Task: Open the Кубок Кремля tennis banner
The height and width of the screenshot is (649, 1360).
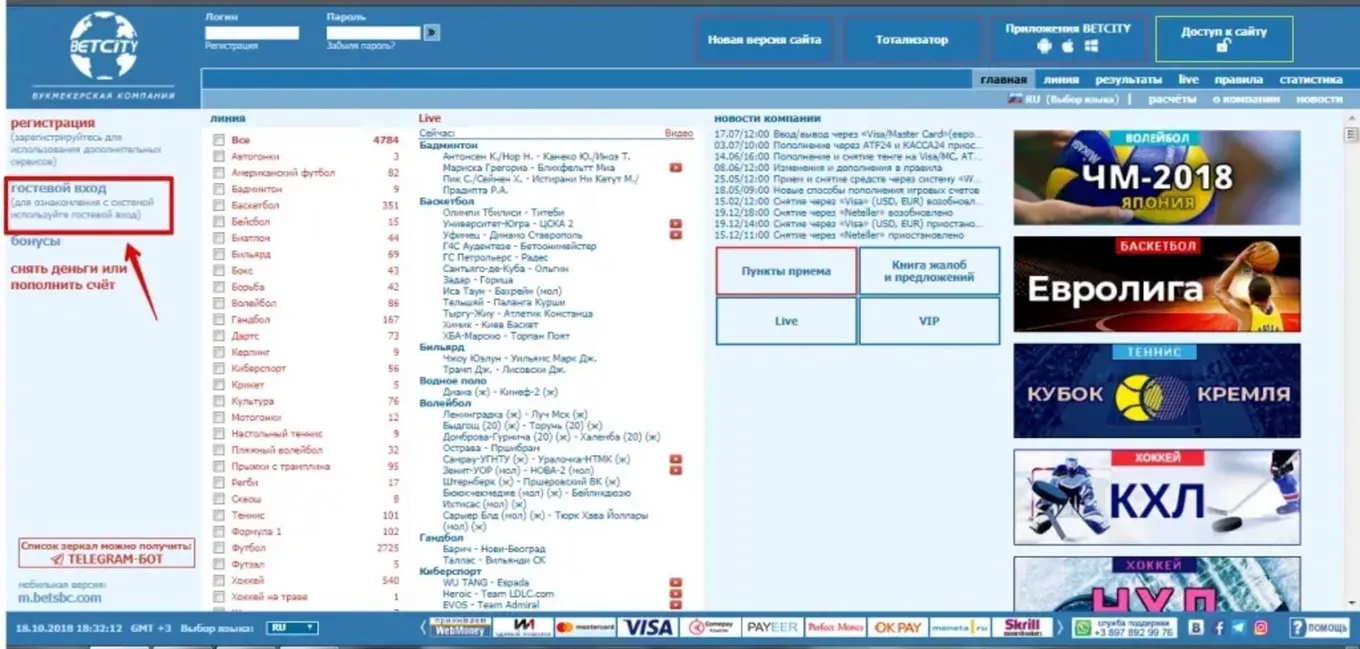Action: pyautogui.click(x=1157, y=391)
